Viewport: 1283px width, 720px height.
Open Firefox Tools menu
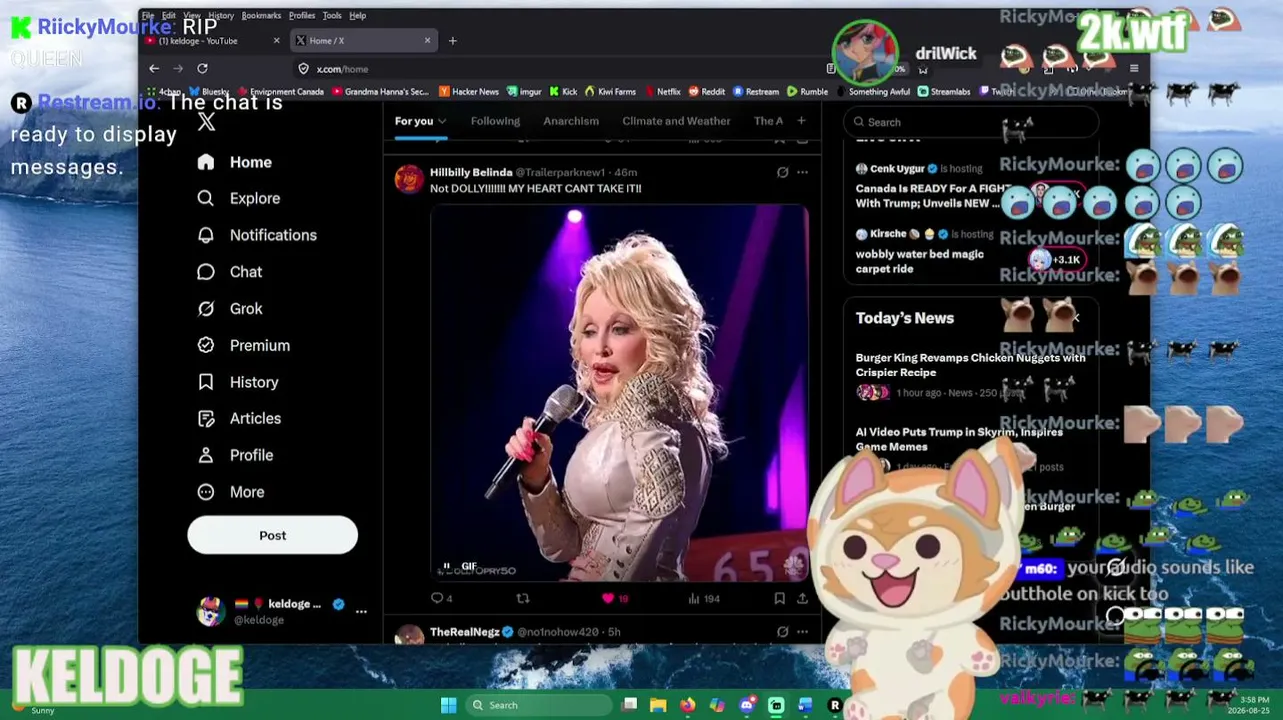tap(332, 16)
